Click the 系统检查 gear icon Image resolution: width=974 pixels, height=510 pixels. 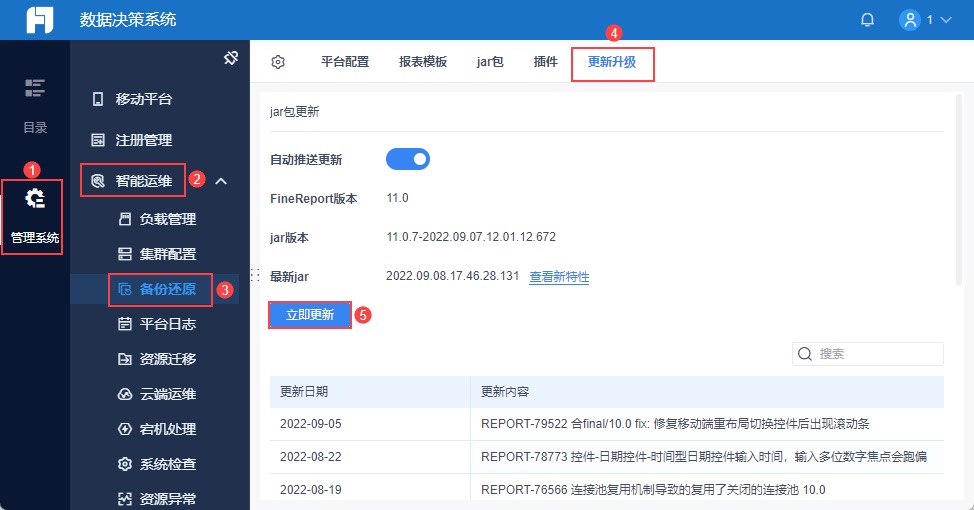pos(125,464)
